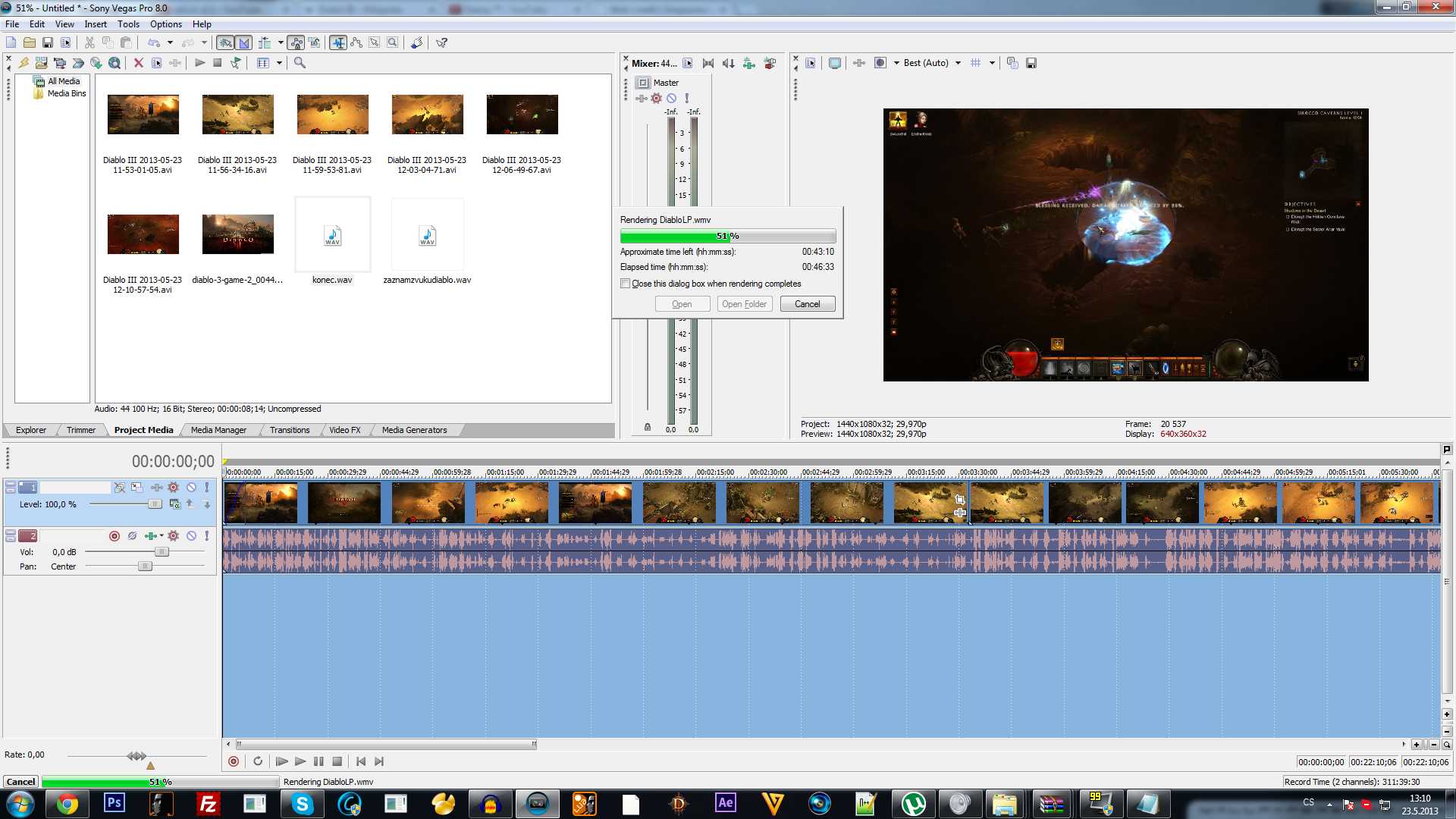Click the Capture Video camera icon
Screen dimensions: 1456x819
(x=59, y=63)
